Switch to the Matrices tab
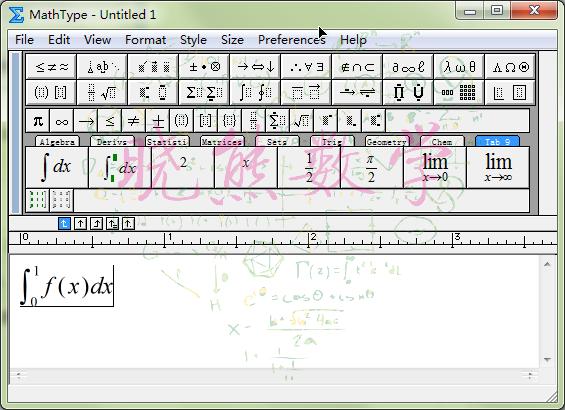 point(222,142)
